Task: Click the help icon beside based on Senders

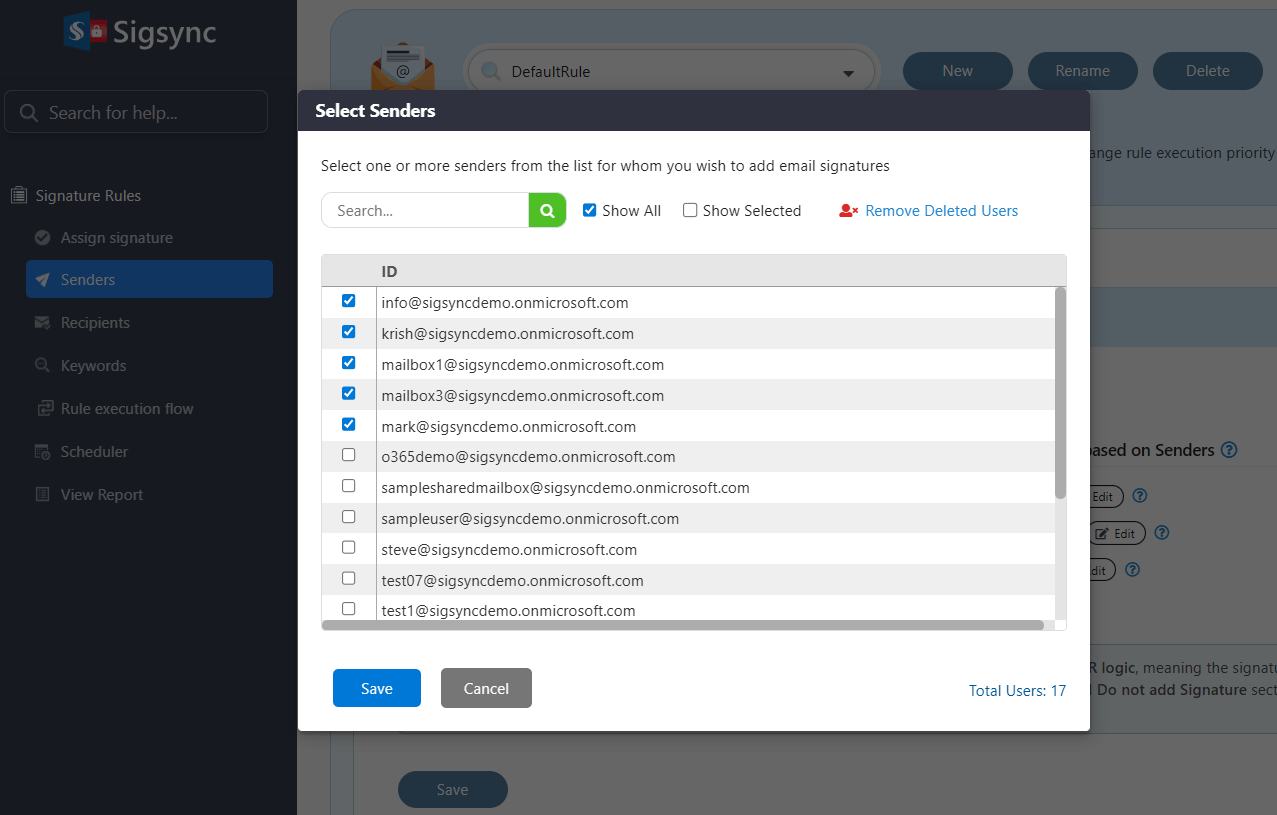Action: click(x=1229, y=450)
